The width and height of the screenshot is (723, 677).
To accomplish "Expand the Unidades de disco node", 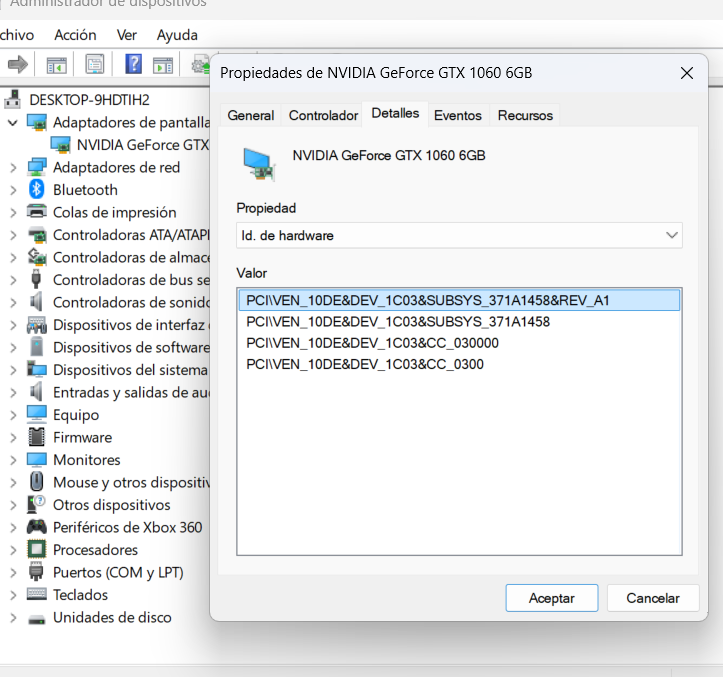I will (x=13, y=618).
